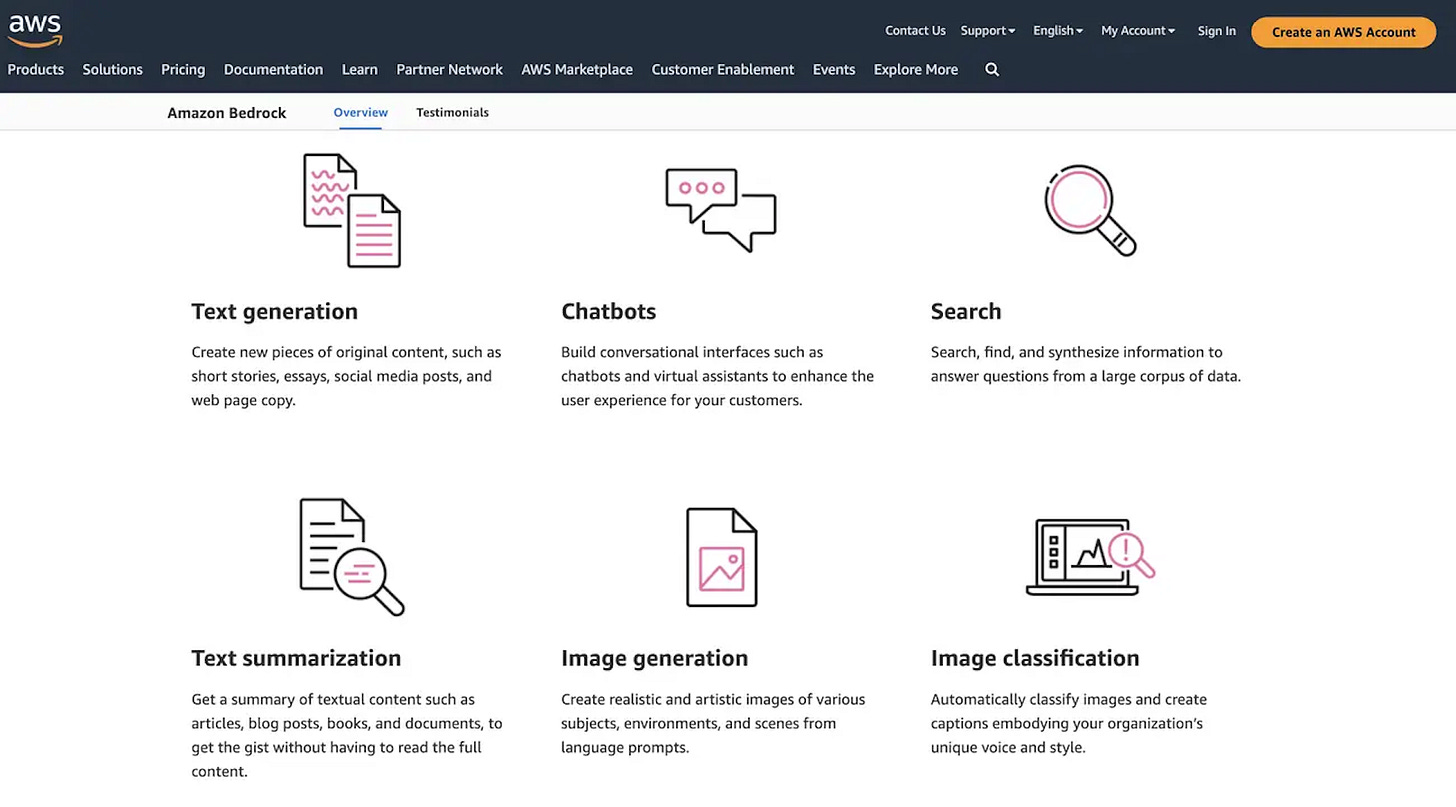The height and width of the screenshot is (807, 1456).
Task: Click the Image classification laptop icon
Action: point(1090,557)
